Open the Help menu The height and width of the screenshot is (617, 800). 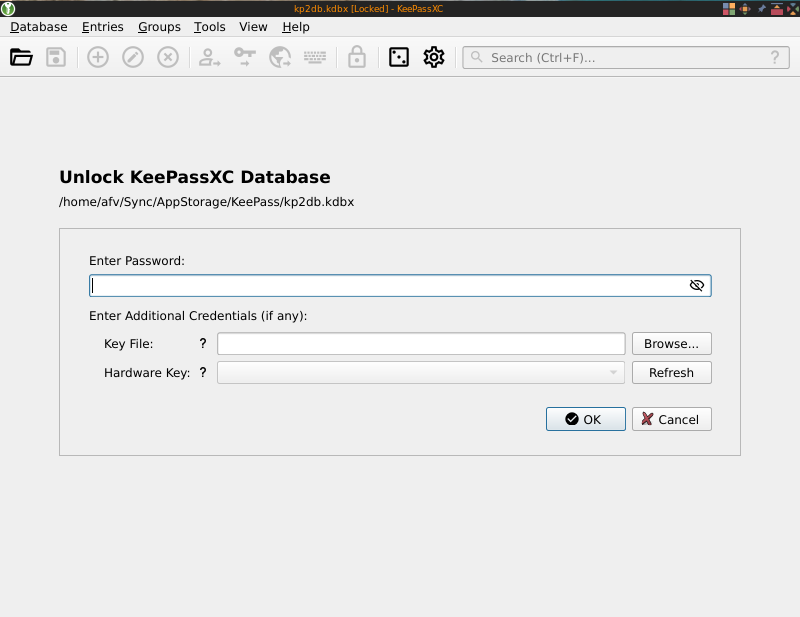(296, 27)
